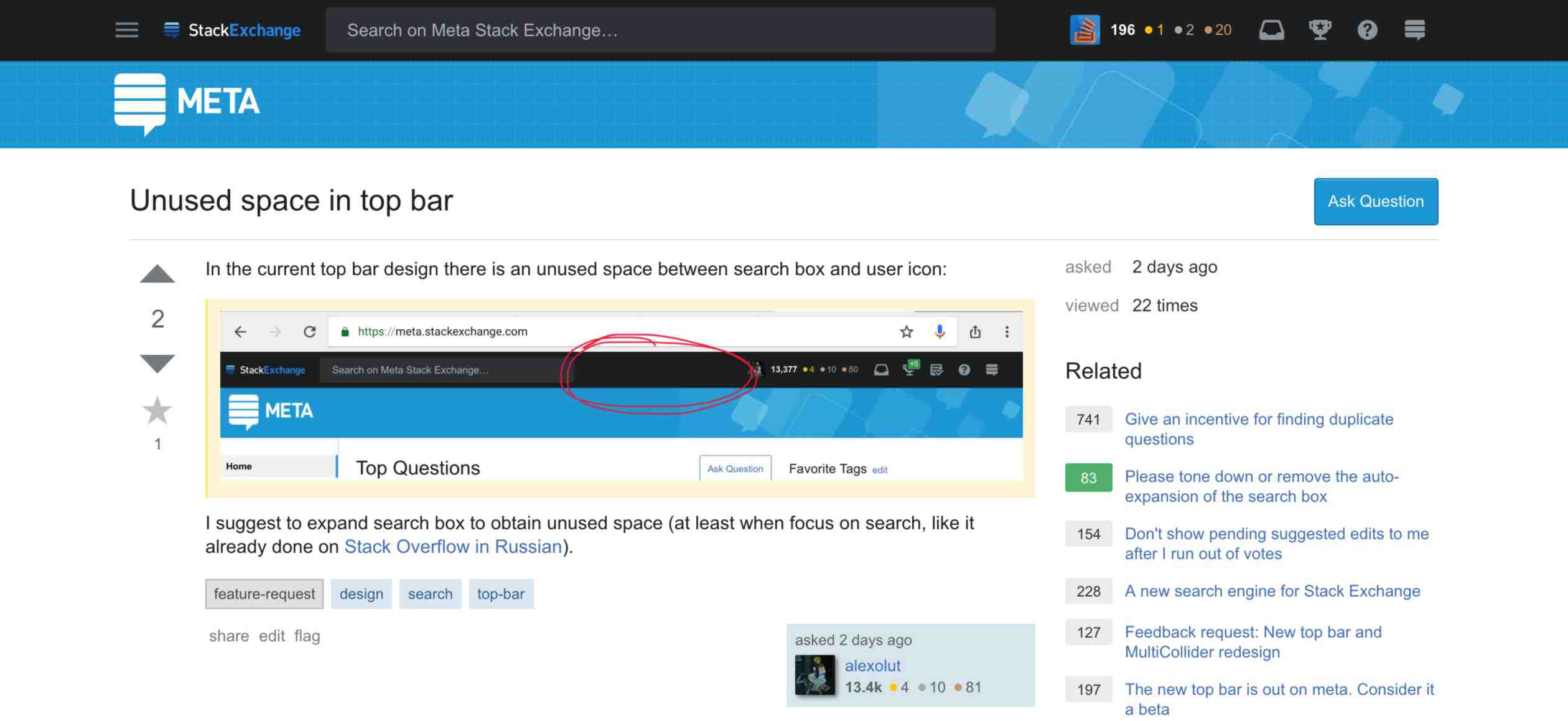Open alexolut's user profile link

(872, 665)
